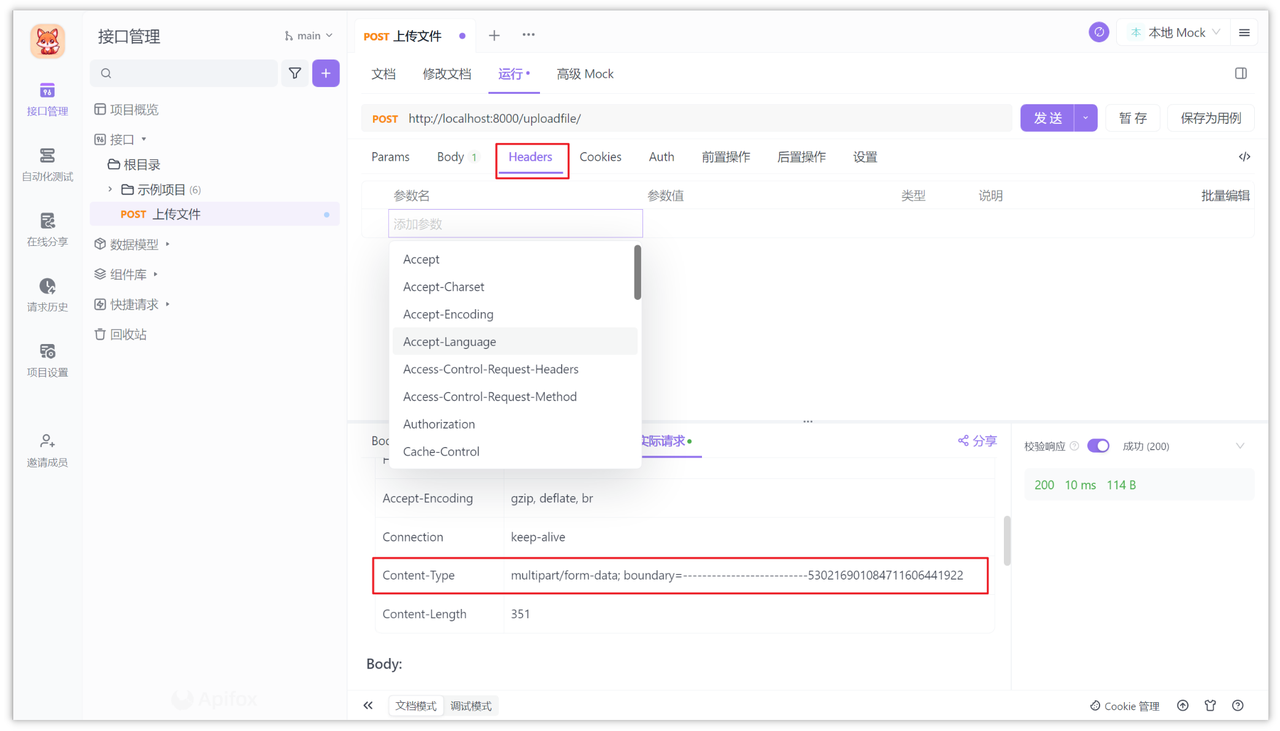
Task: Open 发送 button dropdown arrow
Action: point(1086,118)
